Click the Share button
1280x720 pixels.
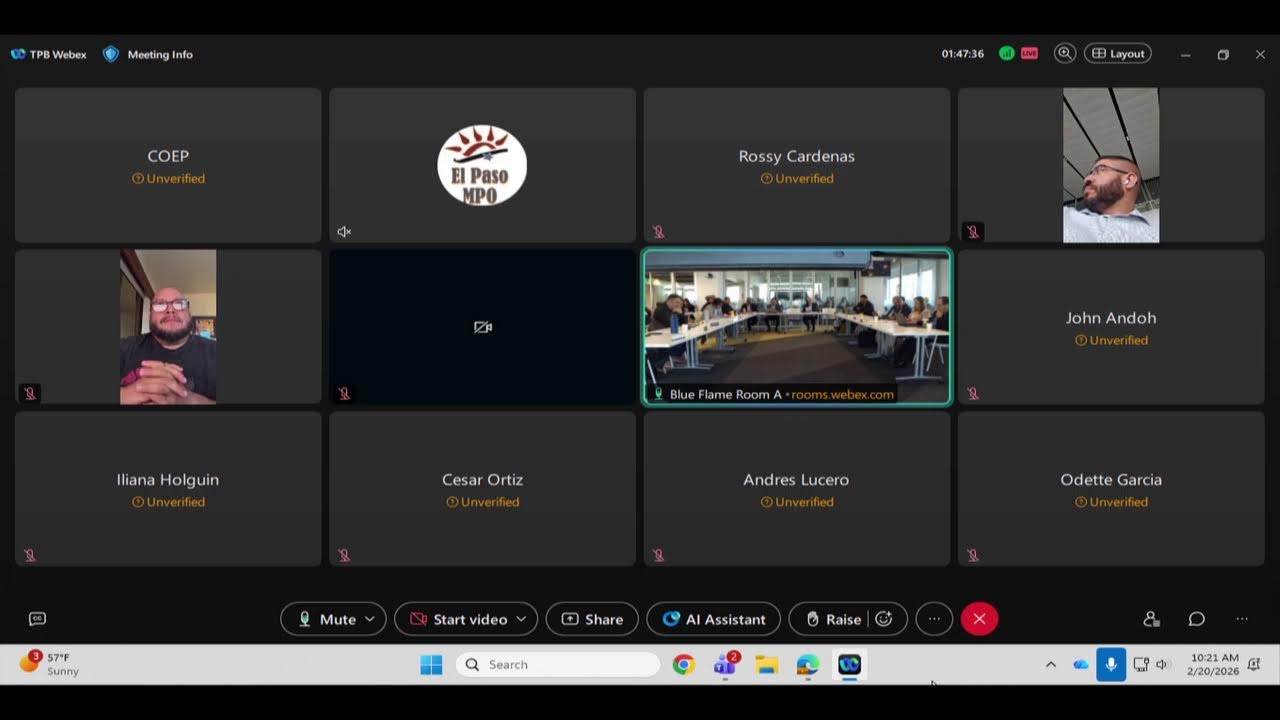tap(592, 619)
